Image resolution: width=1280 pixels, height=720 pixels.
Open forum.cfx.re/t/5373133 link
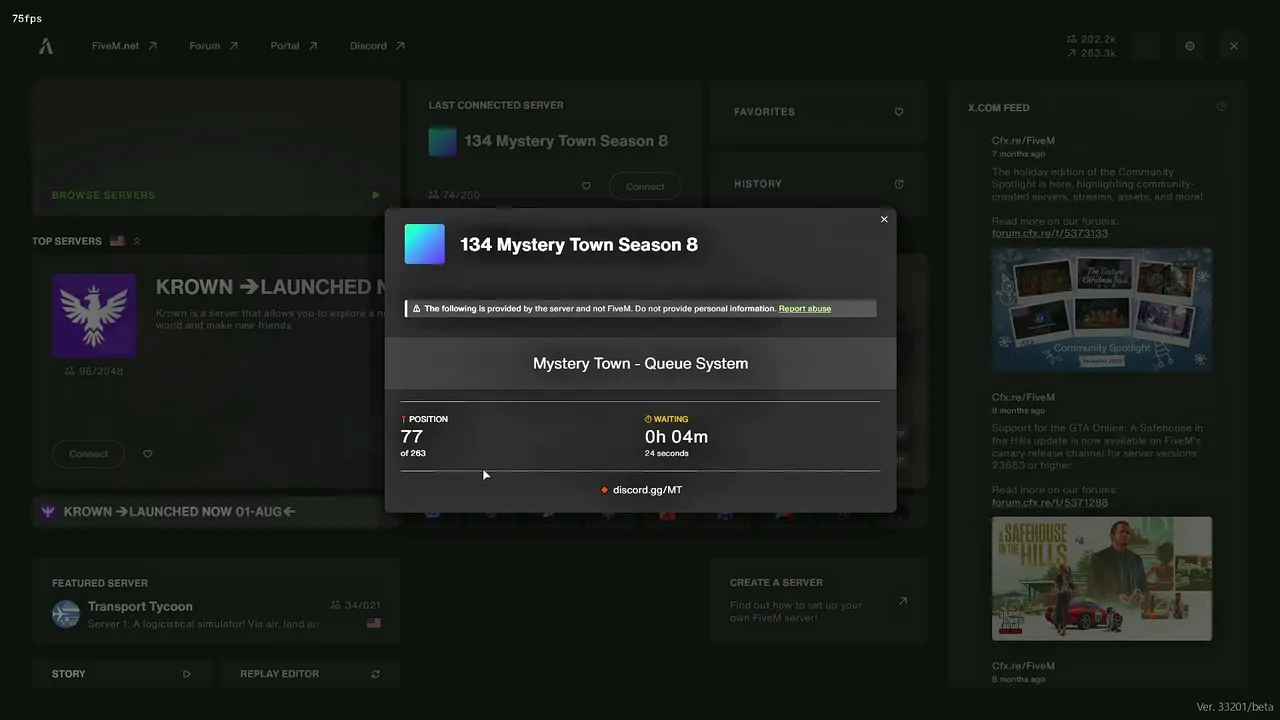tap(1050, 233)
